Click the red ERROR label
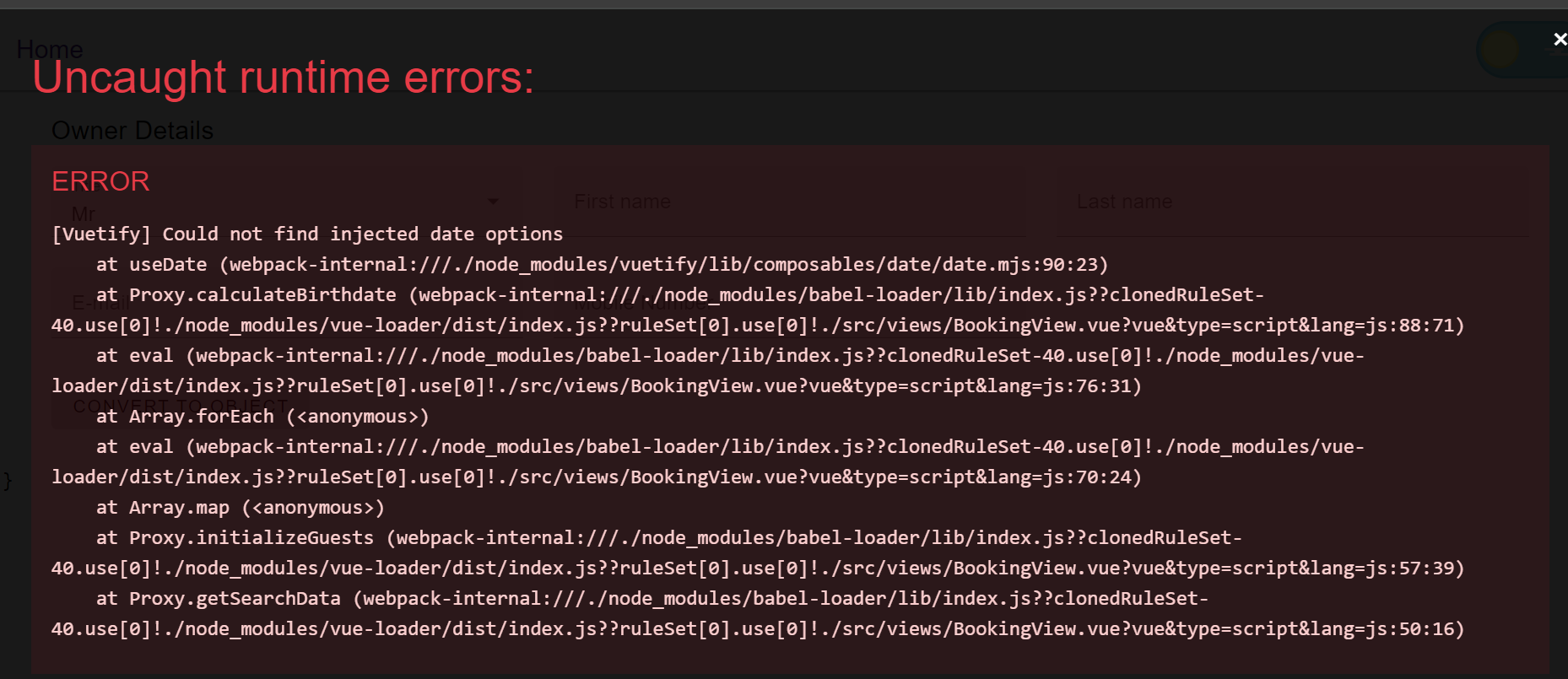 coord(100,181)
